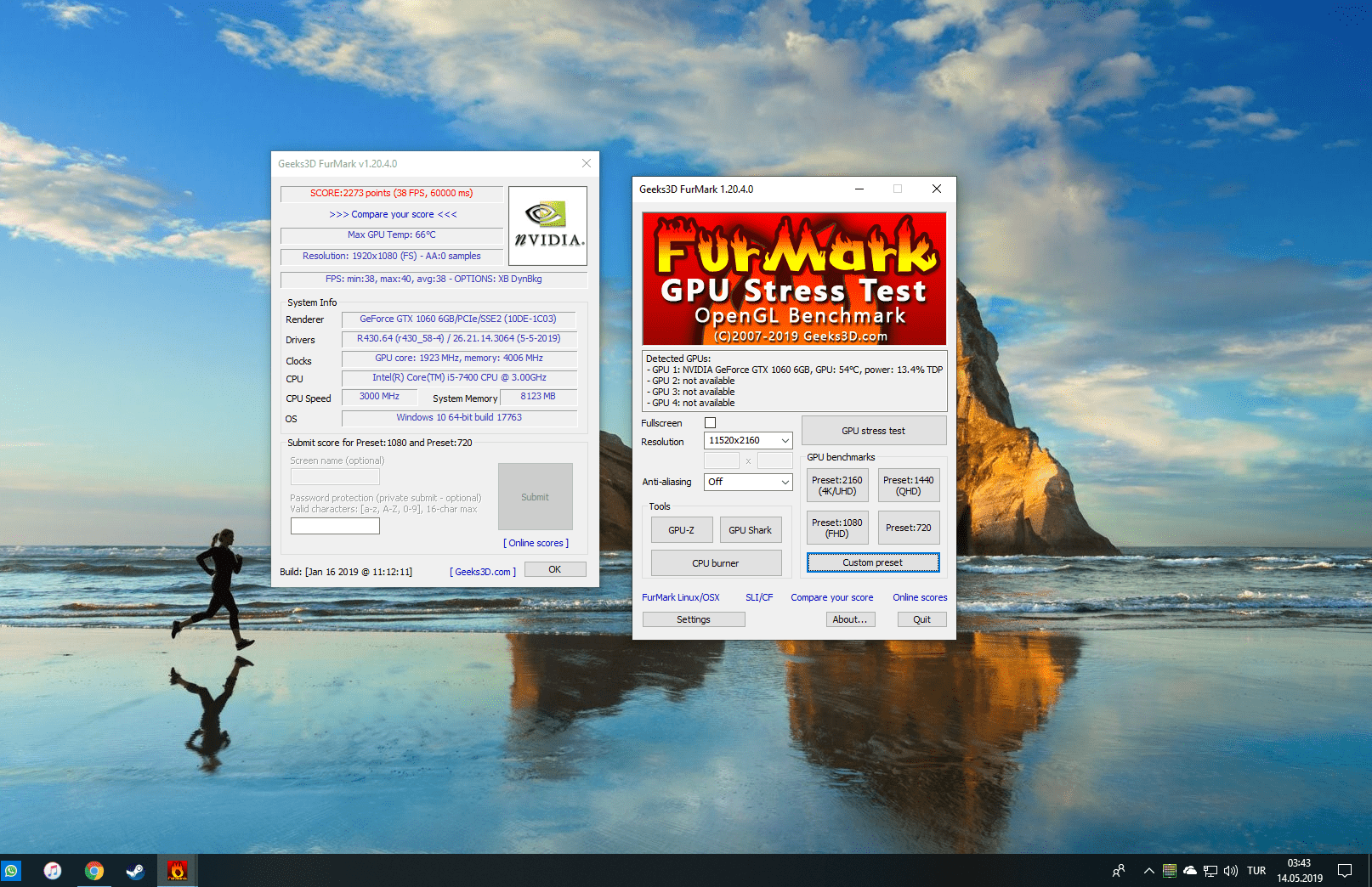The height and width of the screenshot is (887, 1372).
Task: Click the 'Build: [Jan 16 2019 @ 11:12:11]' text
Action: pyautogui.click(x=346, y=572)
